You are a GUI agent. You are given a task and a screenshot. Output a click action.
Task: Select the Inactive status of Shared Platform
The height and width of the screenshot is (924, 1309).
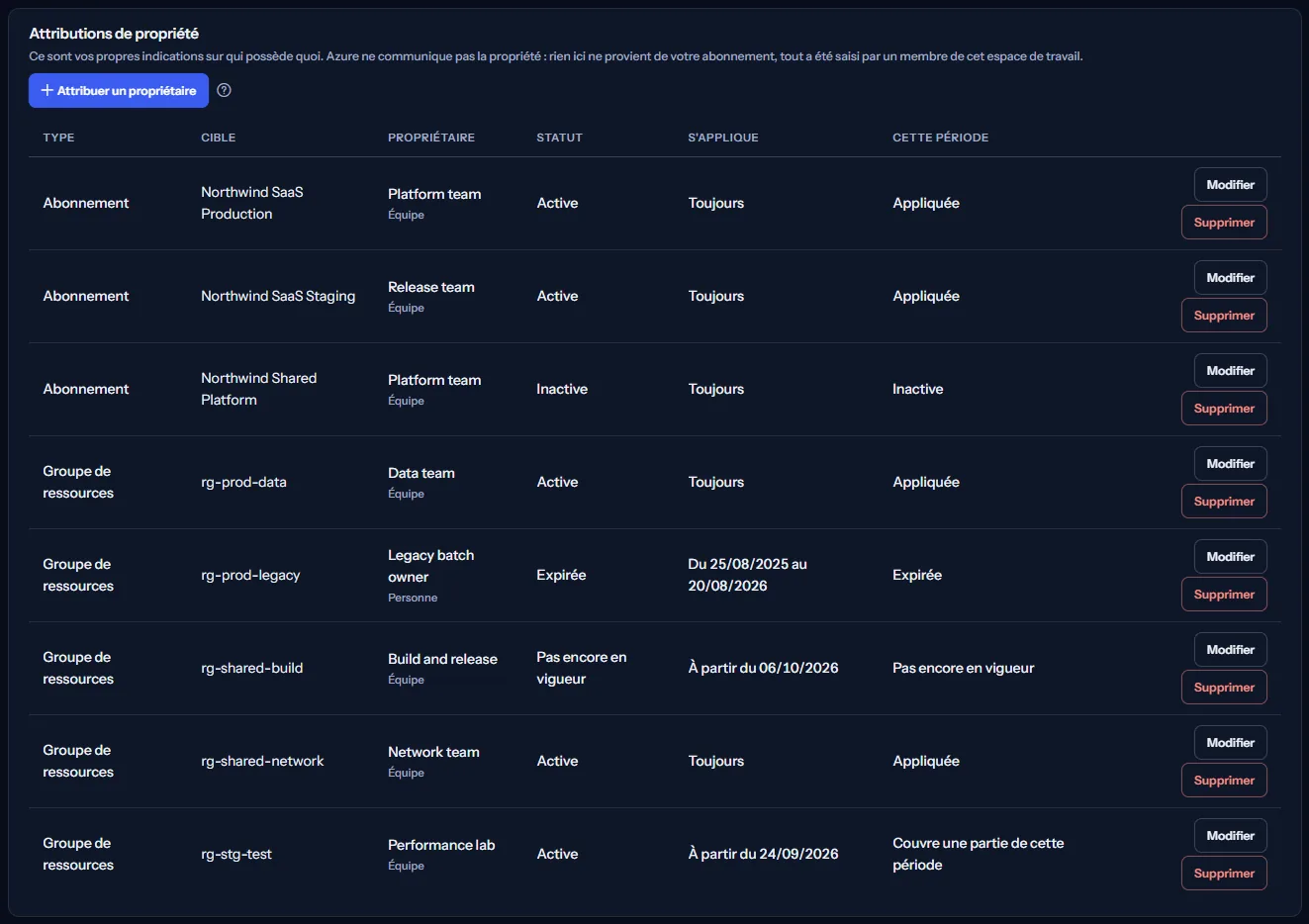562,389
